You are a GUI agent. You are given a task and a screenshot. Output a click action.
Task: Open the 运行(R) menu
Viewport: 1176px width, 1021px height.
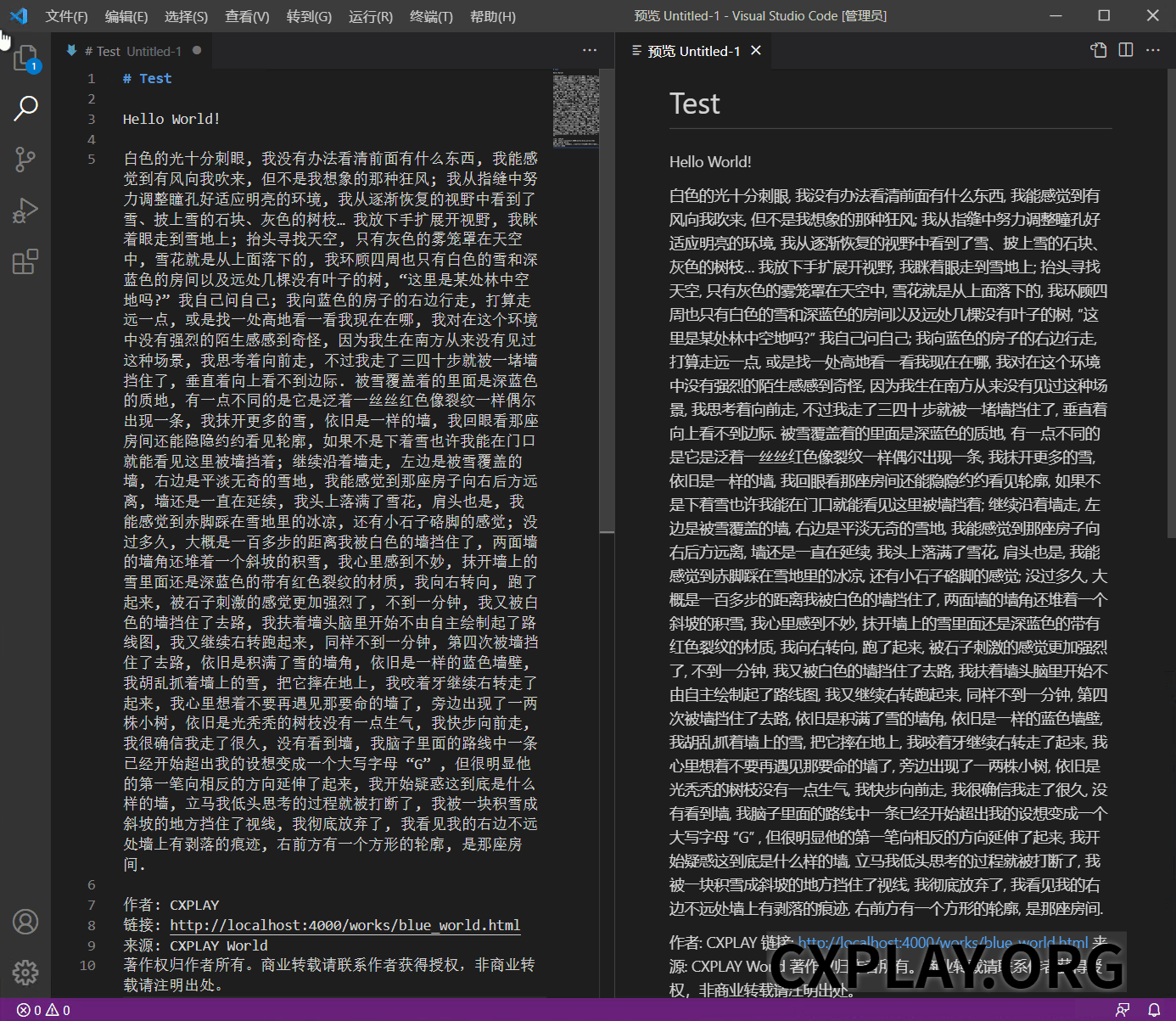tap(371, 16)
